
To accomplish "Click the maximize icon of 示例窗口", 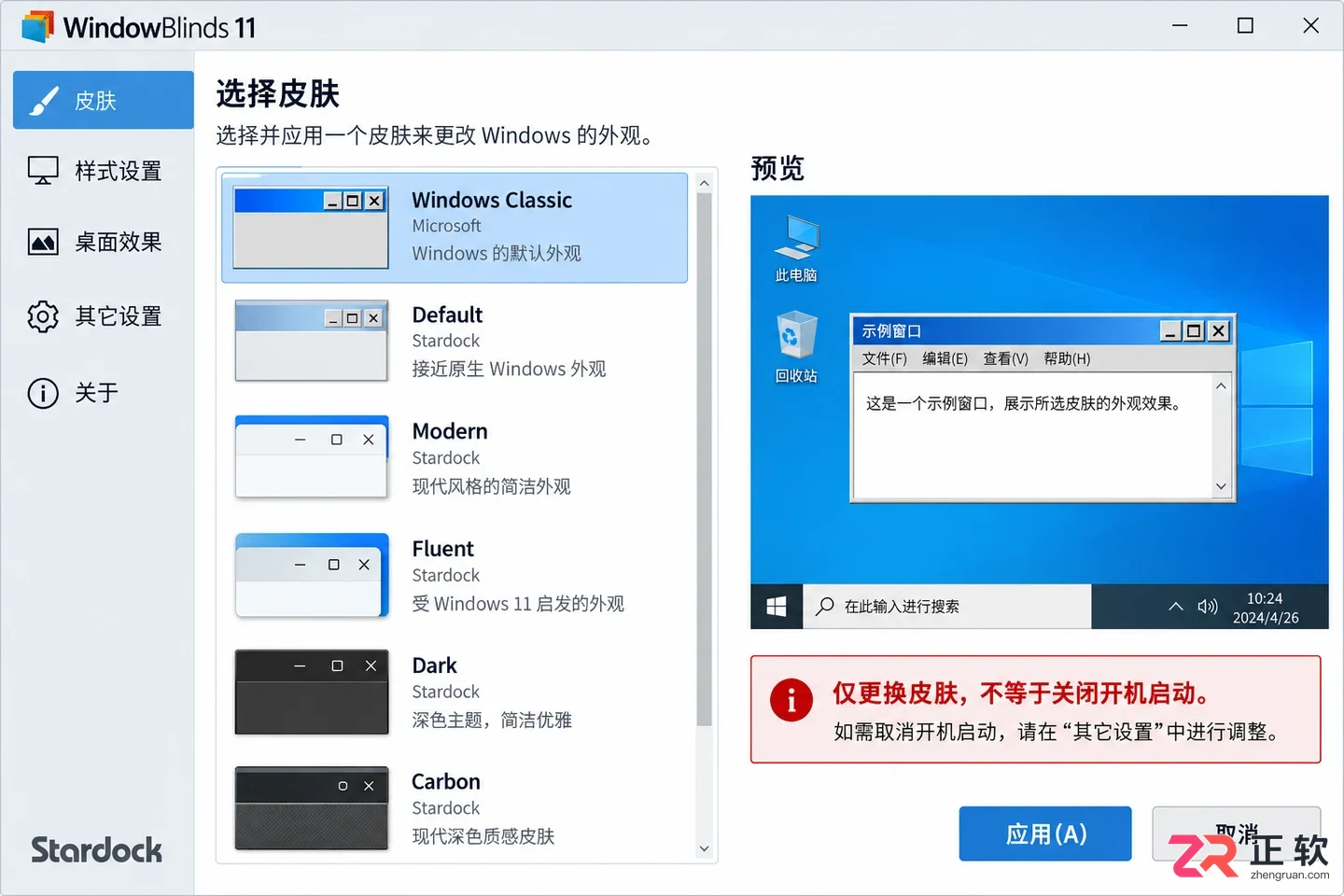I will (x=1195, y=331).
